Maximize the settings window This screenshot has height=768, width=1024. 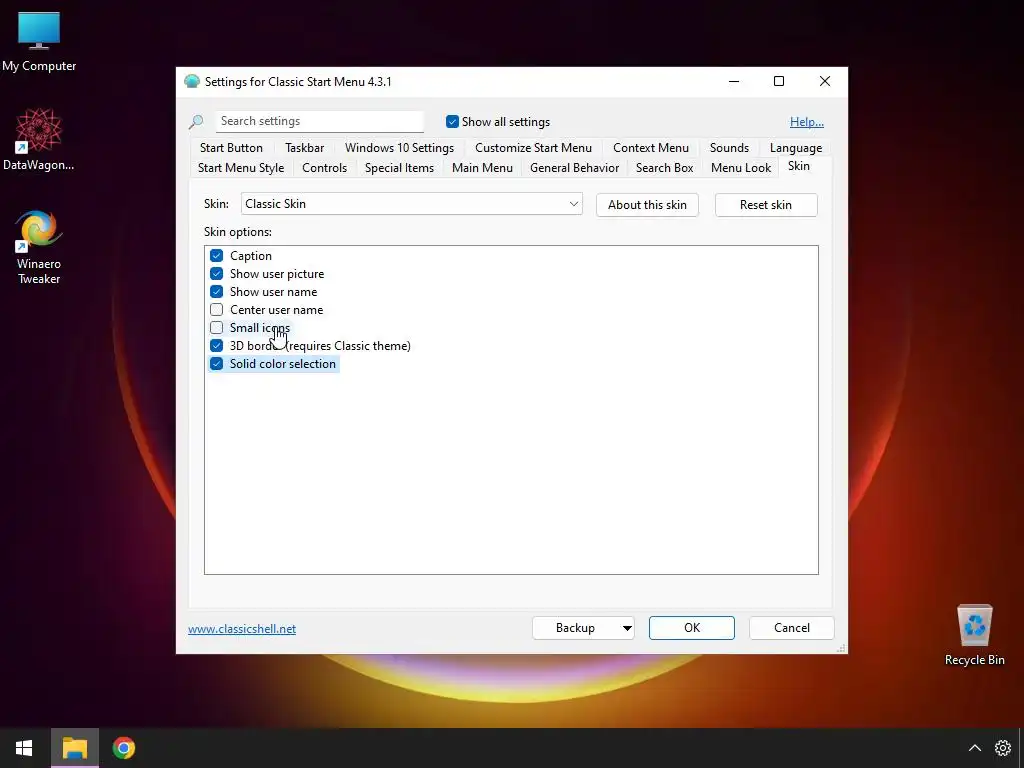[778, 81]
